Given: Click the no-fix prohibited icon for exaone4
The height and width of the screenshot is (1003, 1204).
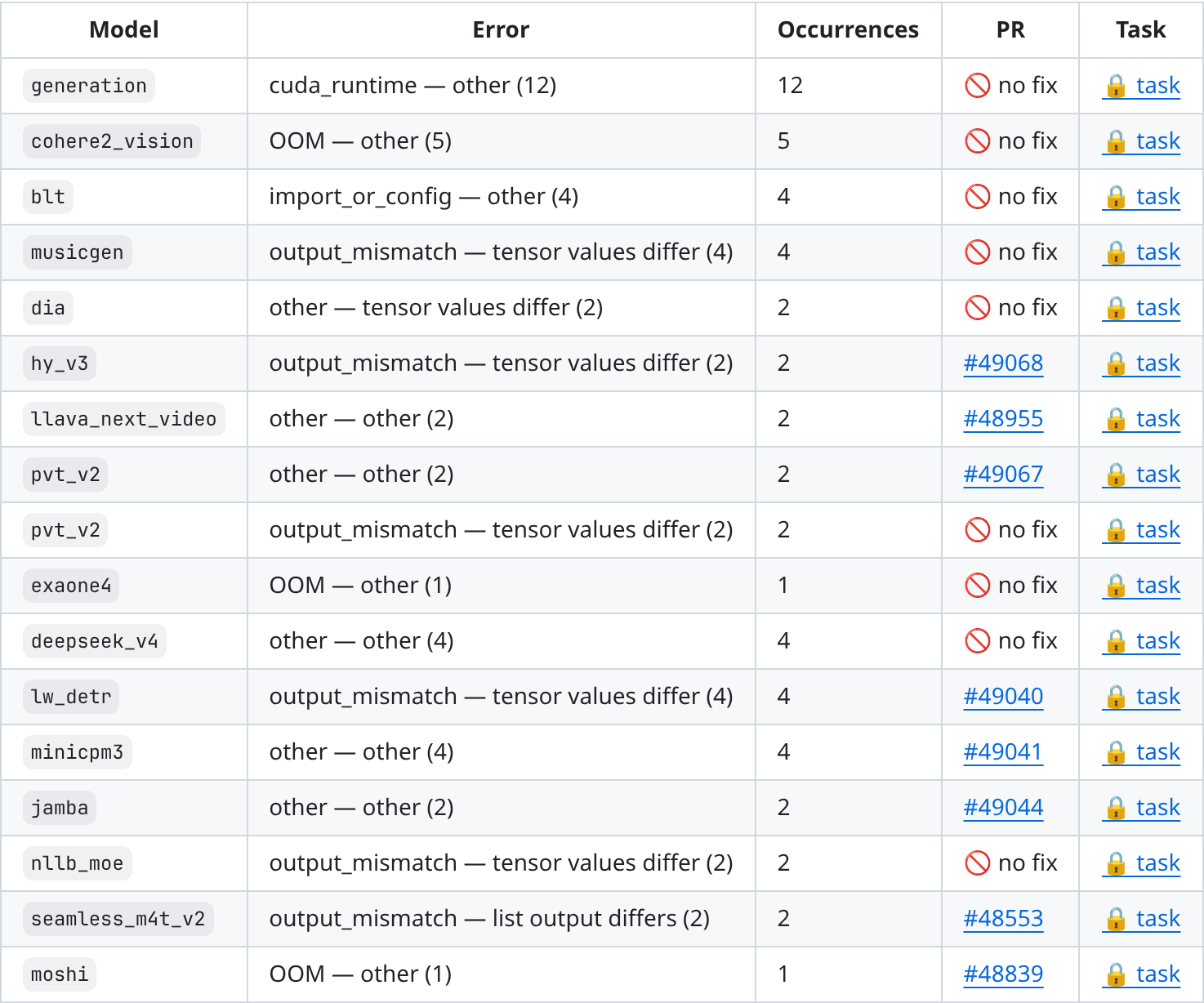Looking at the screenshot, I should click(x=977, y=586).
